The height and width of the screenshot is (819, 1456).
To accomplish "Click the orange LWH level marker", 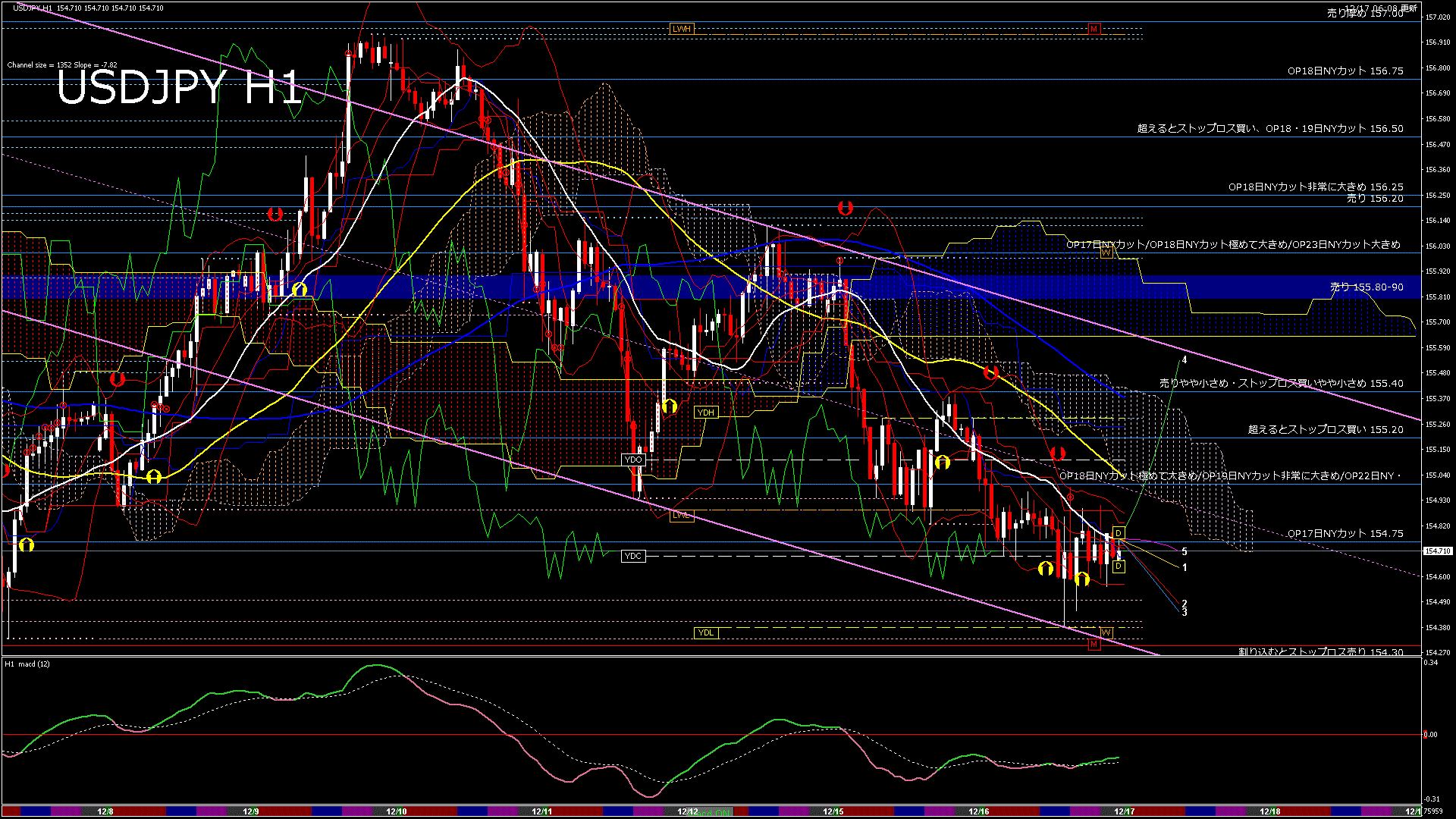I will (681, 29).
